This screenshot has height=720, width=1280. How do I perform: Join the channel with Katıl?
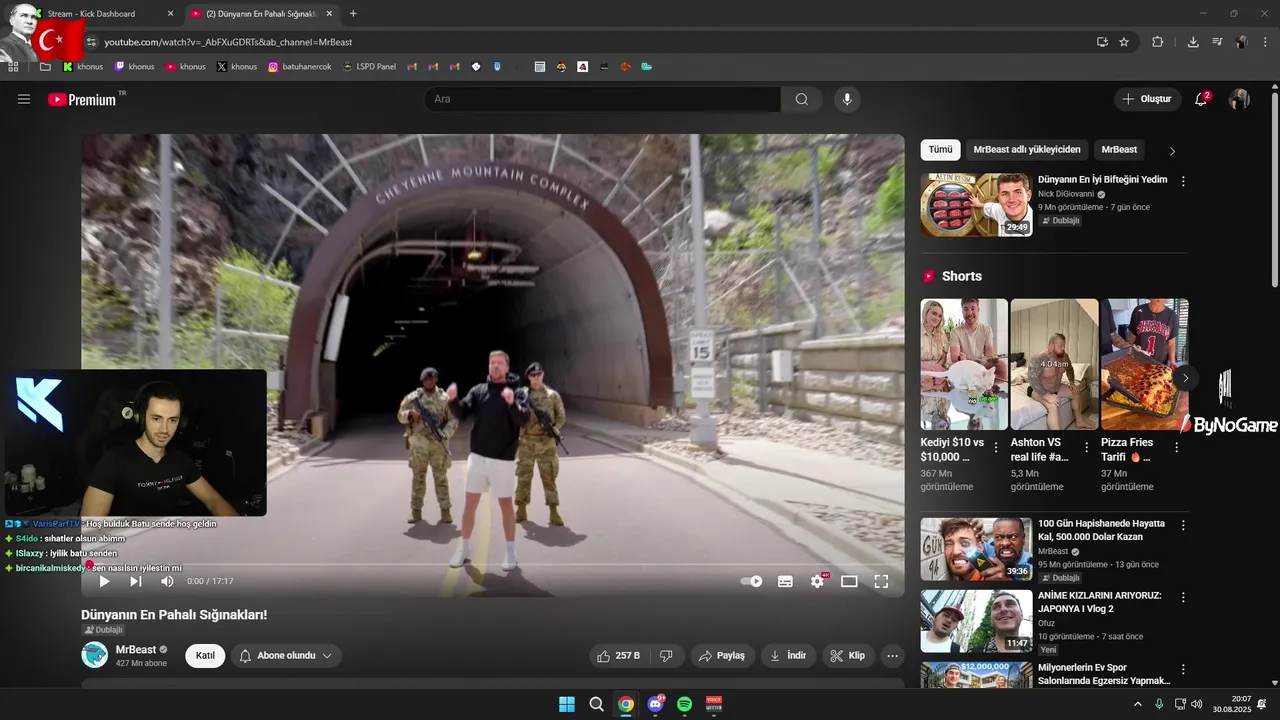(205, 656)
